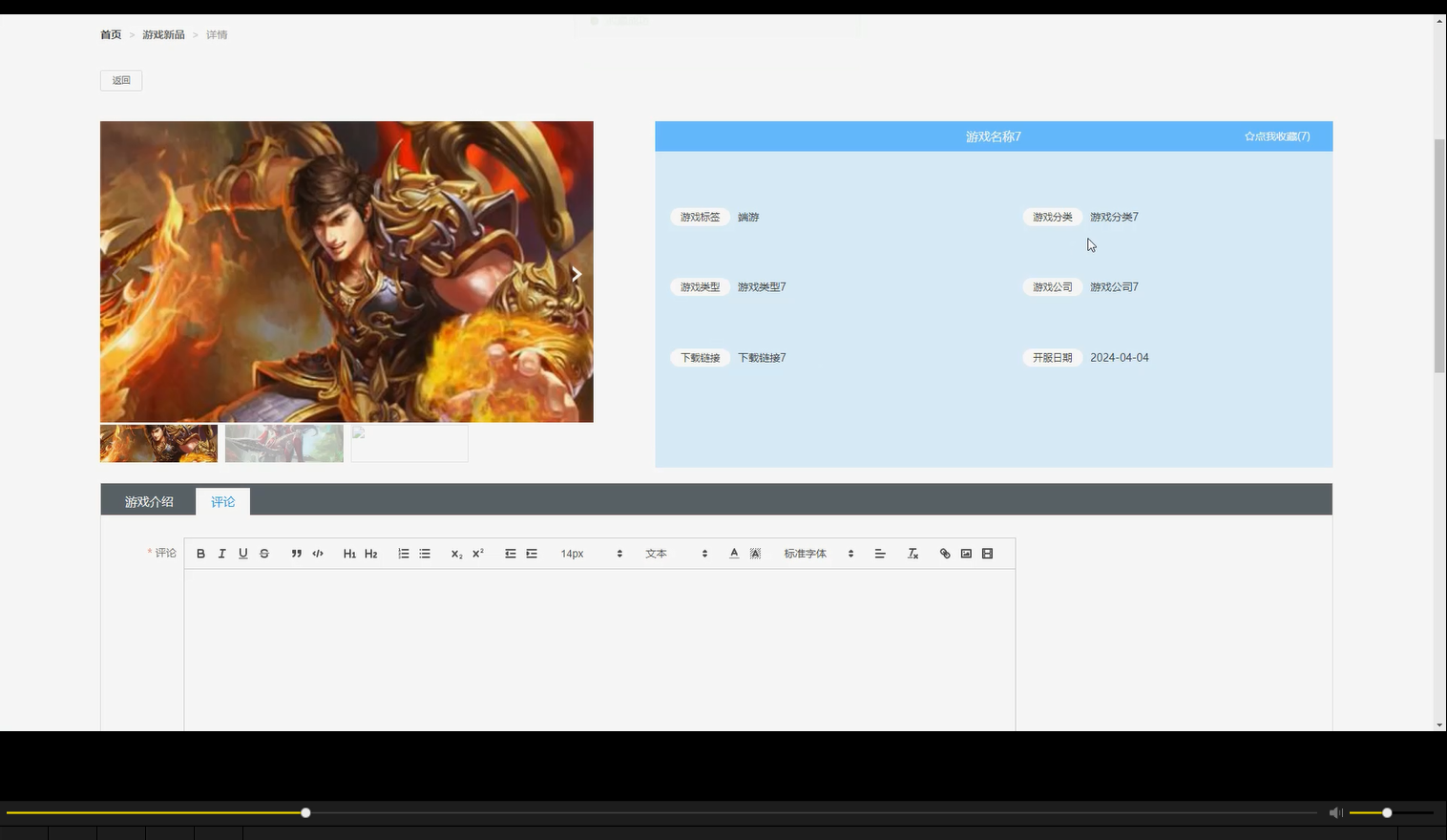This screenshot has height=840, width=1447.
Task: Insert a hyperlink
Action: [945, 554]
